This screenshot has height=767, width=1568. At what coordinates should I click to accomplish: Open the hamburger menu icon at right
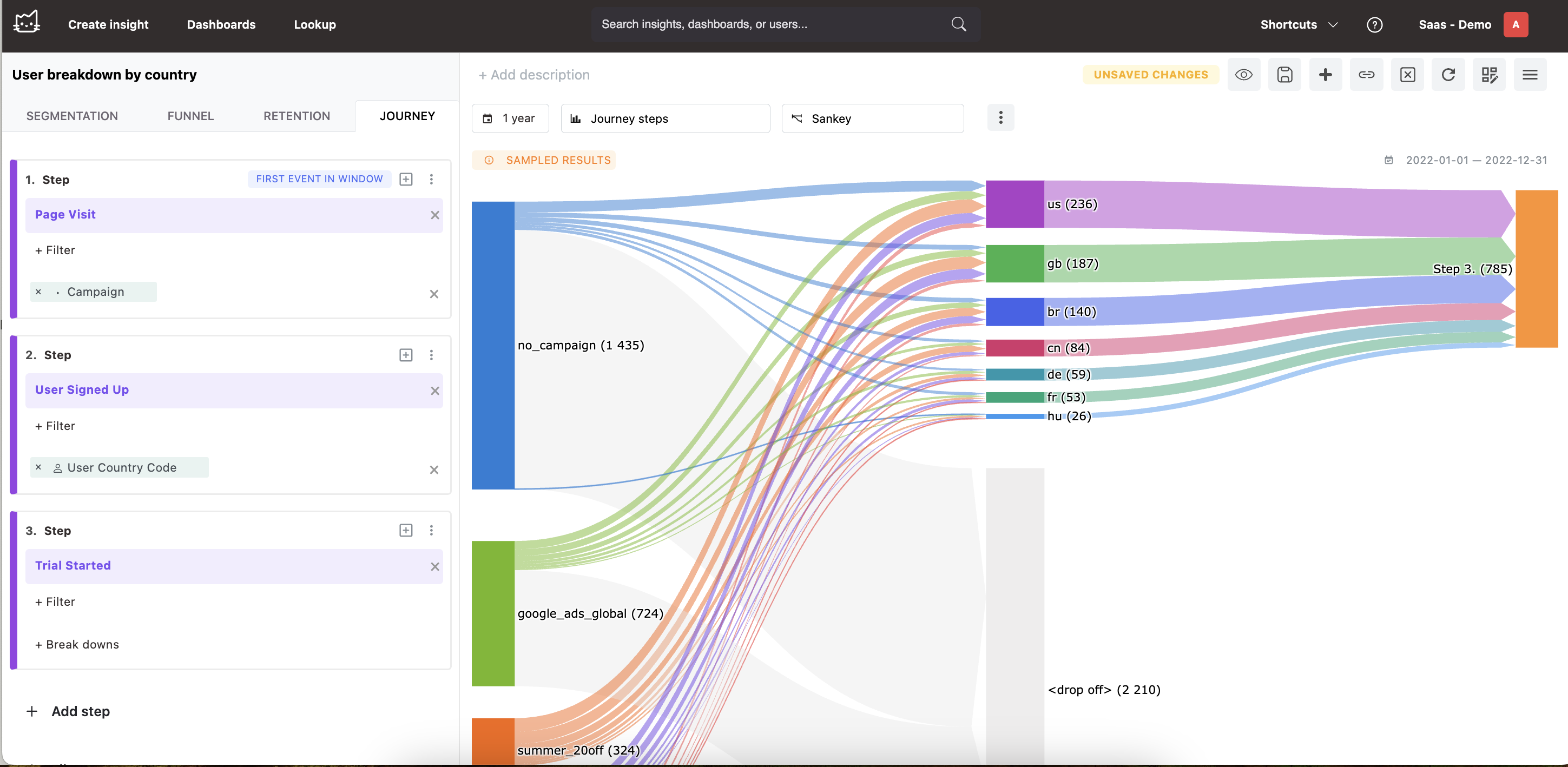pos(1530,75)
